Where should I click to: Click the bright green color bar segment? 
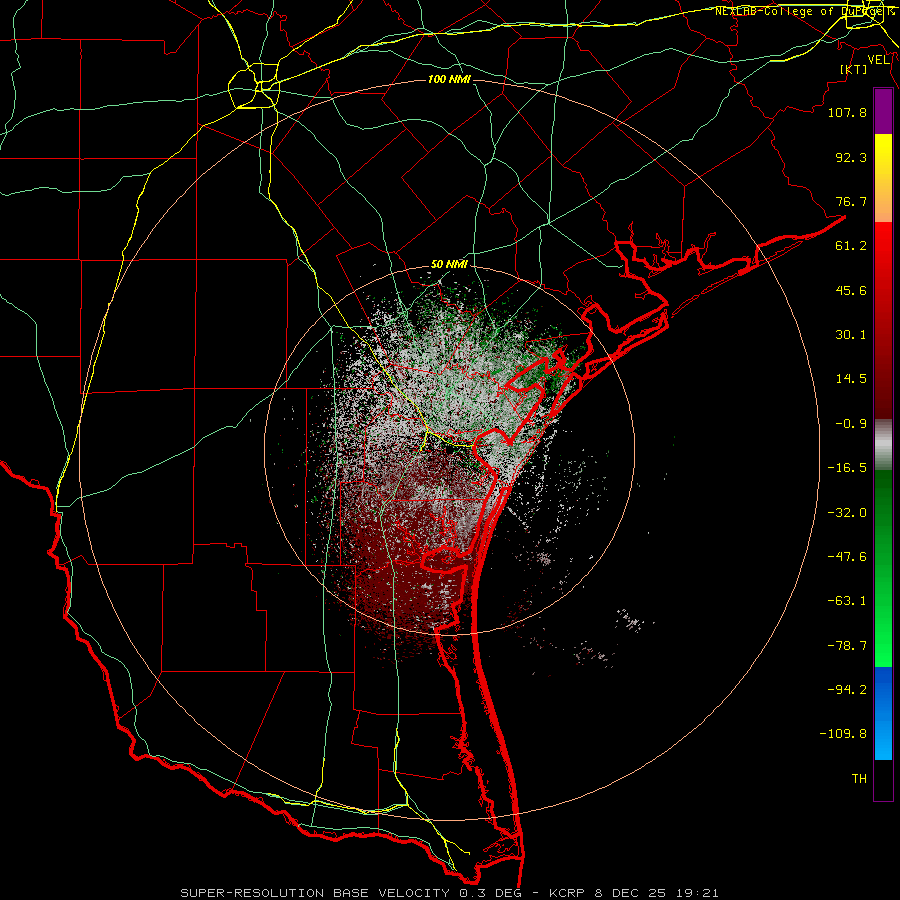click(883, 568)
